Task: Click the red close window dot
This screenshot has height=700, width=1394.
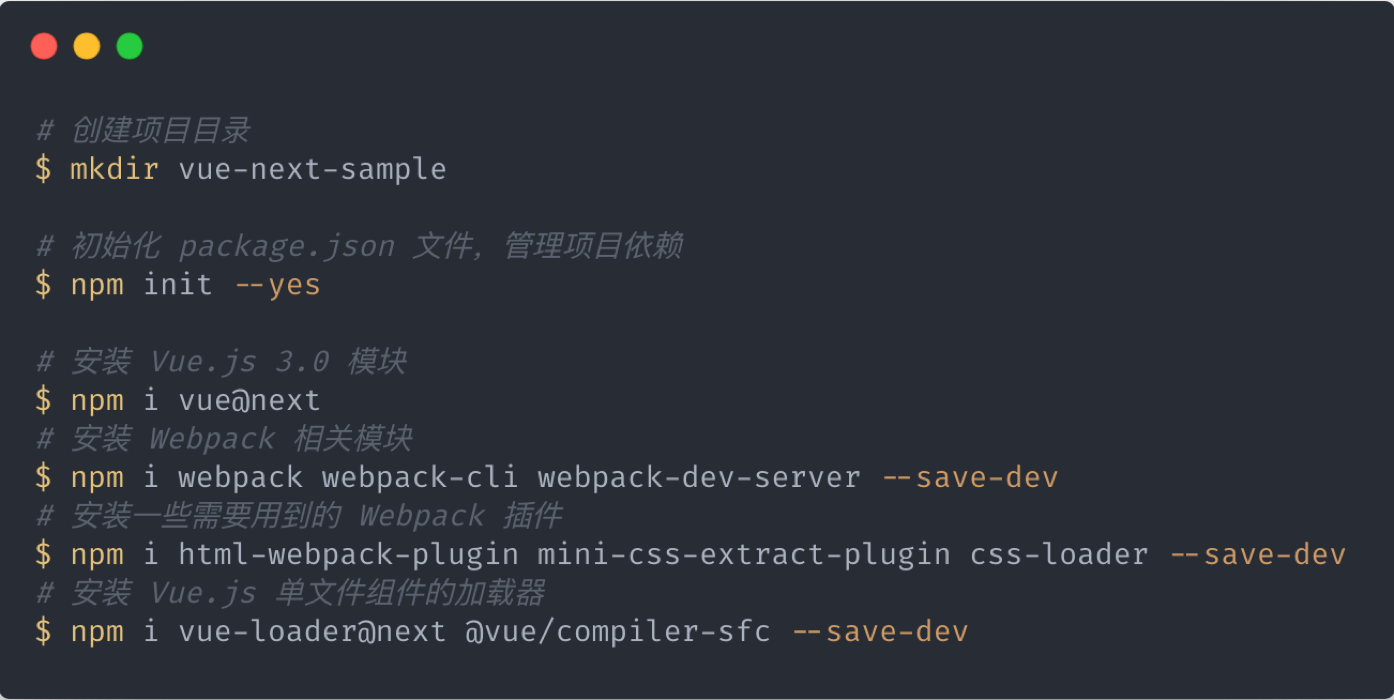Action: coord(44,46)
